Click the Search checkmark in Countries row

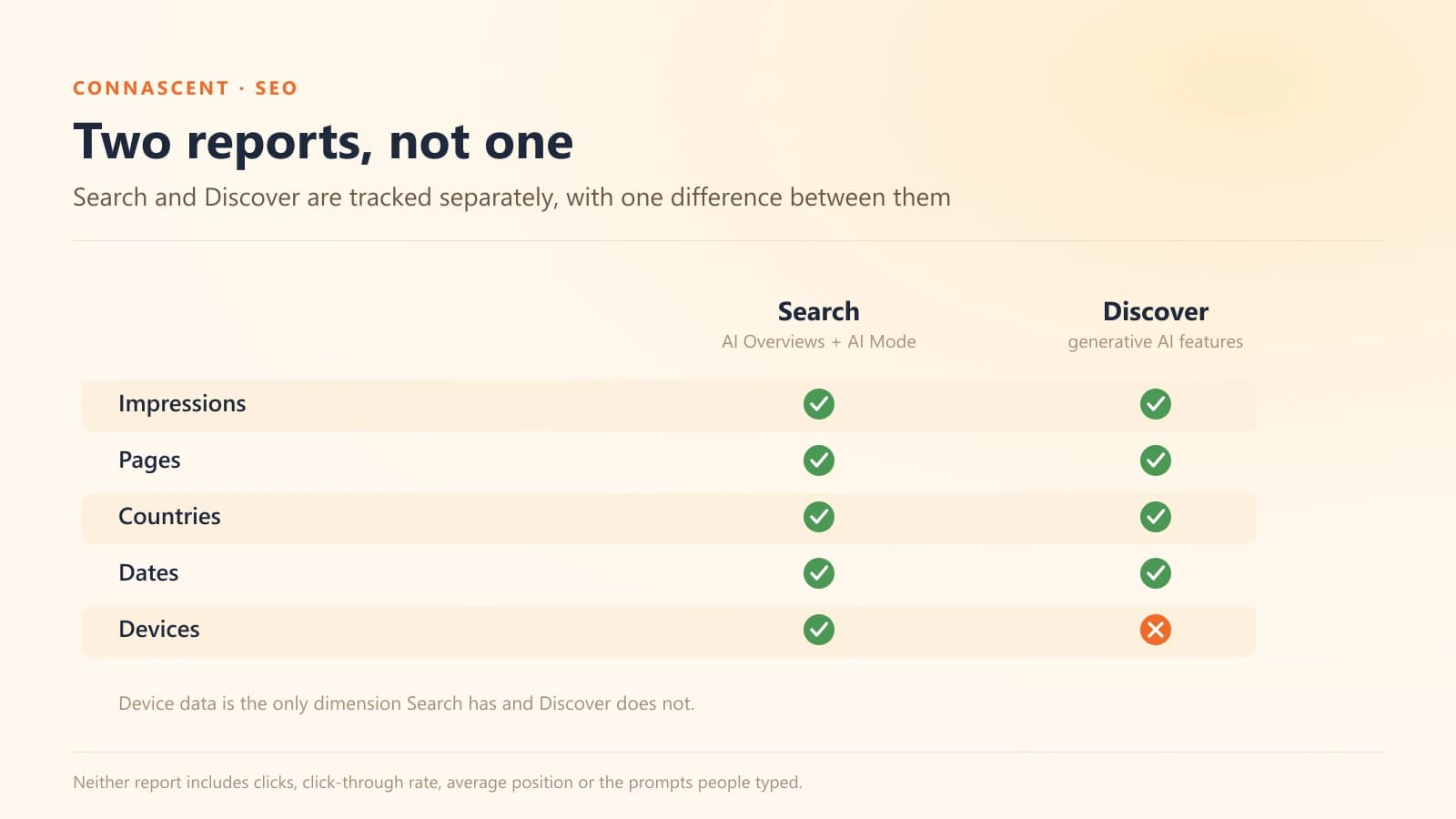(x=819, y=517)
